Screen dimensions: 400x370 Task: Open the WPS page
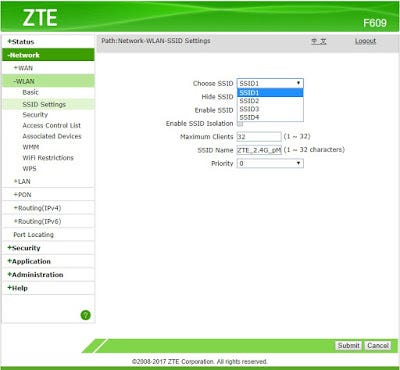29,168
